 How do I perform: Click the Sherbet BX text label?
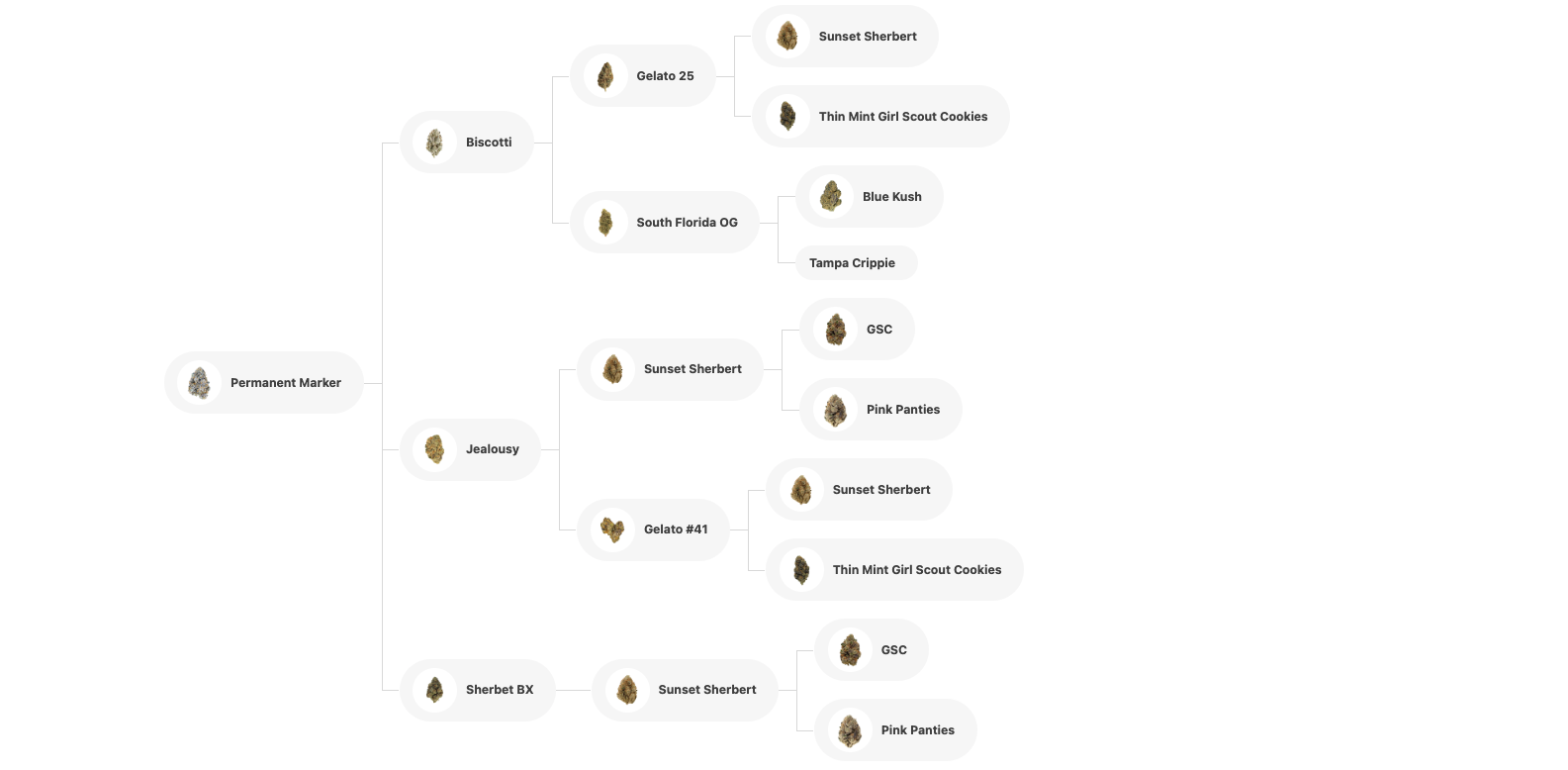point(500,690)
